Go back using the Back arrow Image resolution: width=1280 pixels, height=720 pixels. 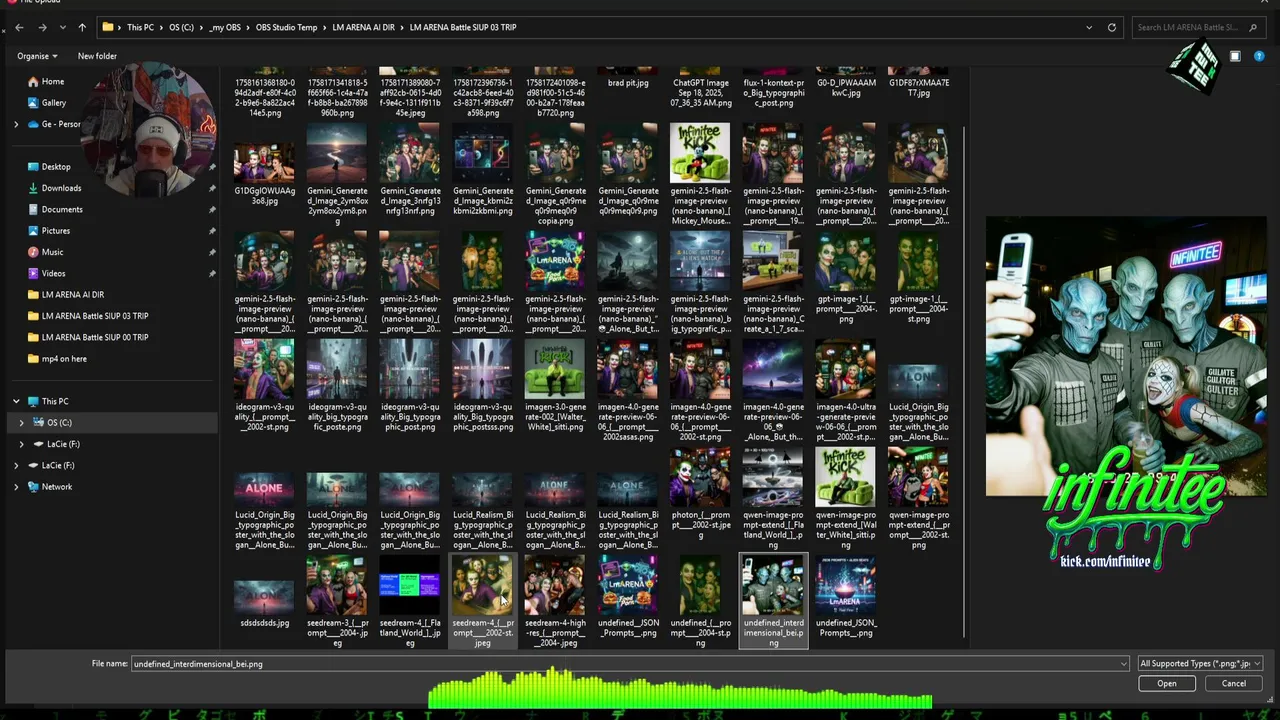click(19, 27)
